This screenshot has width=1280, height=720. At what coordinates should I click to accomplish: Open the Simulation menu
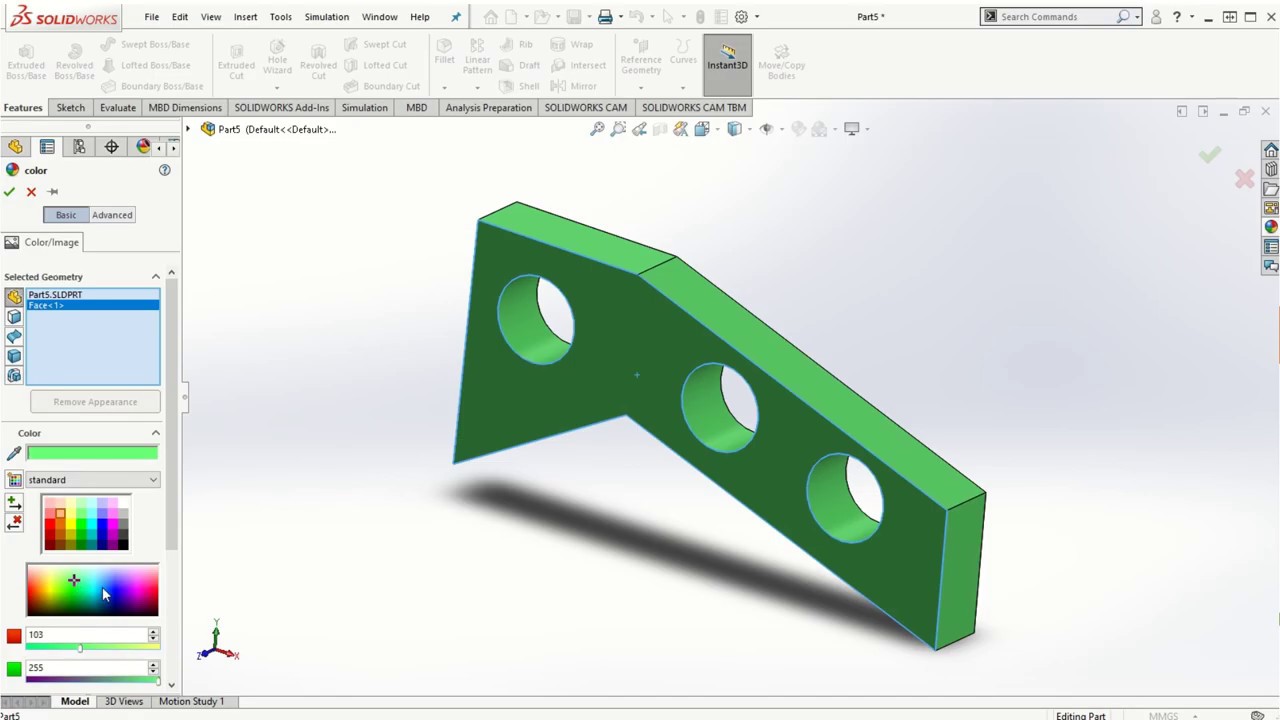(x=327, y=17)
